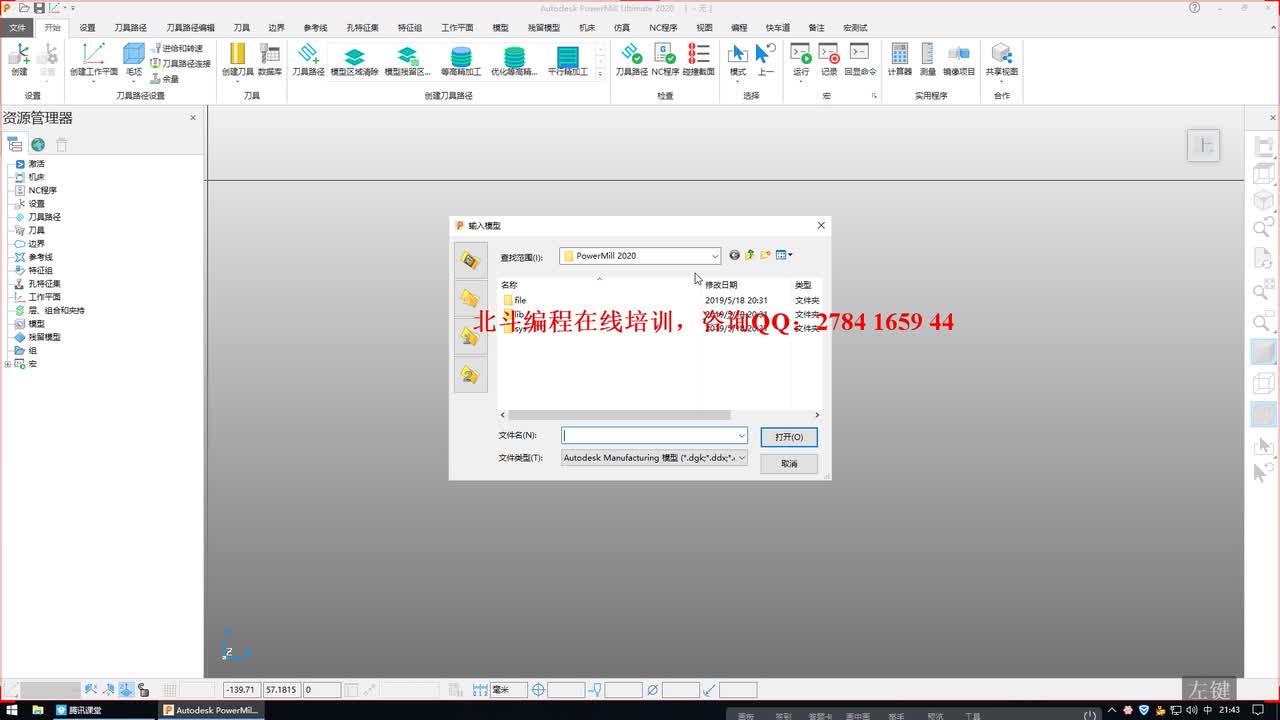The width and height of the screenshot is (1280, 720).
Task: Click the 记录 macro record icon
Action: pos(829,59)
